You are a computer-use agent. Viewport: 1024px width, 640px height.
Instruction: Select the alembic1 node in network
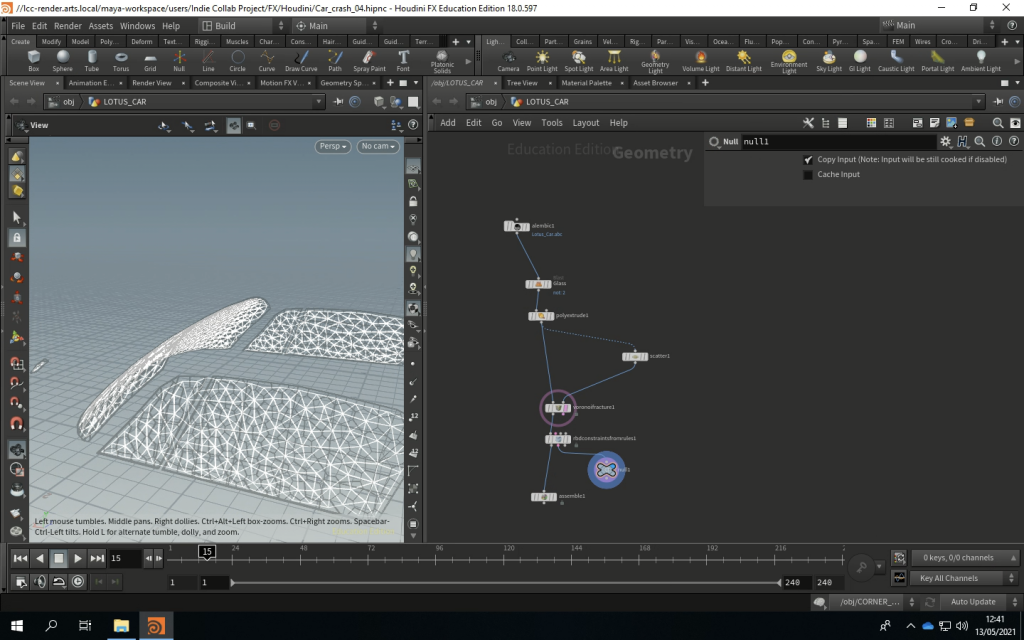pyautogui.click(x=516, y=227)
